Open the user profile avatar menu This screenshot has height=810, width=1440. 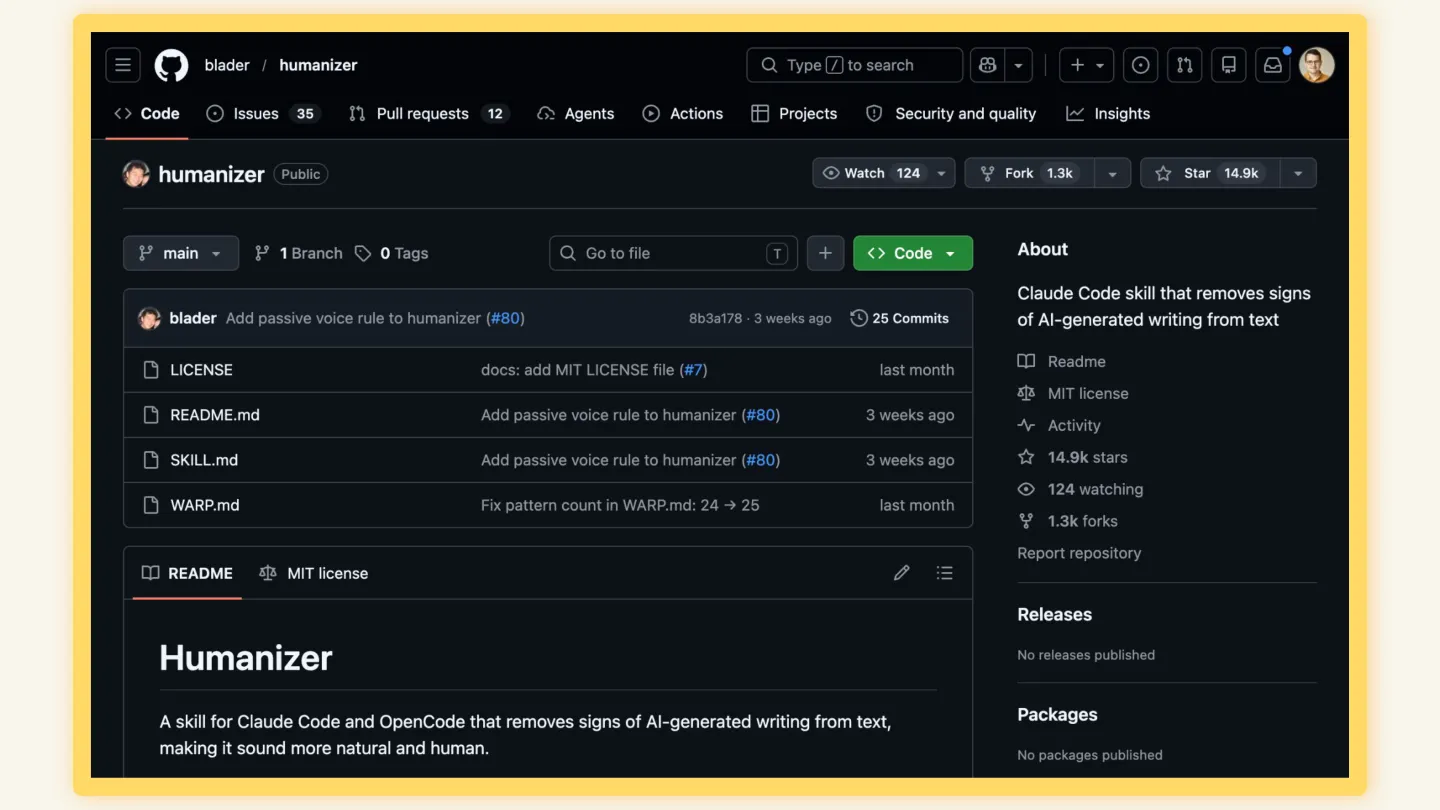(x=1317, y=65)
